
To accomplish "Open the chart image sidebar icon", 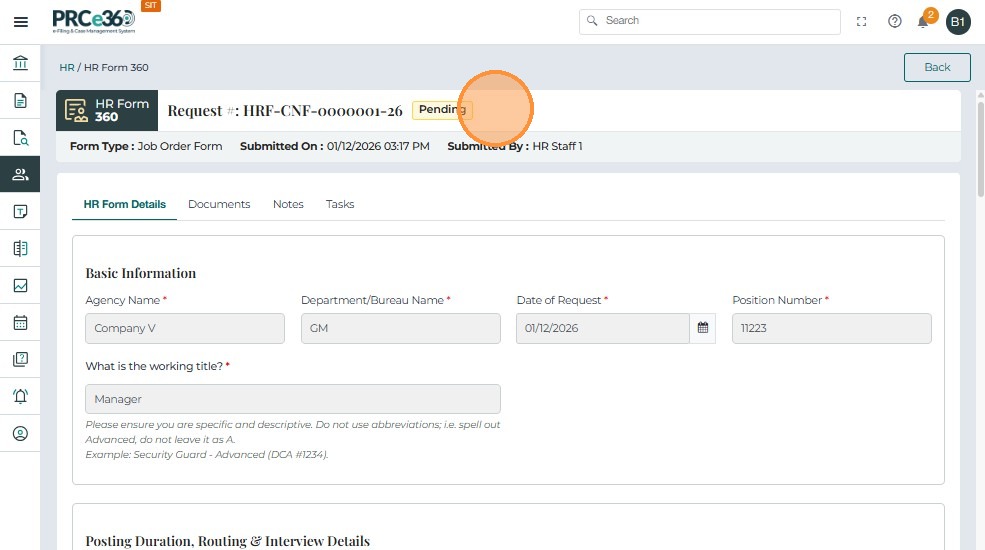I will coord(20,286).
